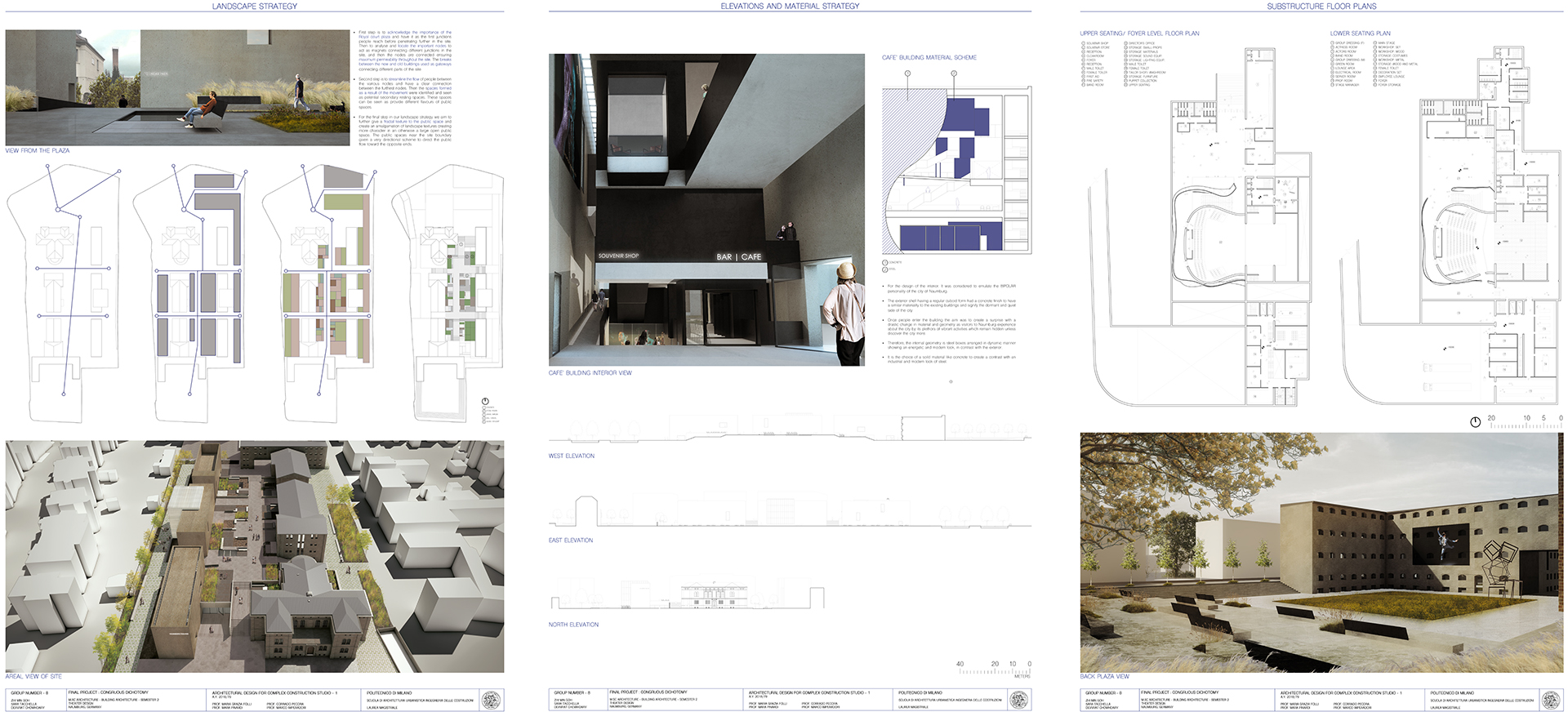Click the 'SOUVENIR SHOP' sign in the render

tap(618, 256)
